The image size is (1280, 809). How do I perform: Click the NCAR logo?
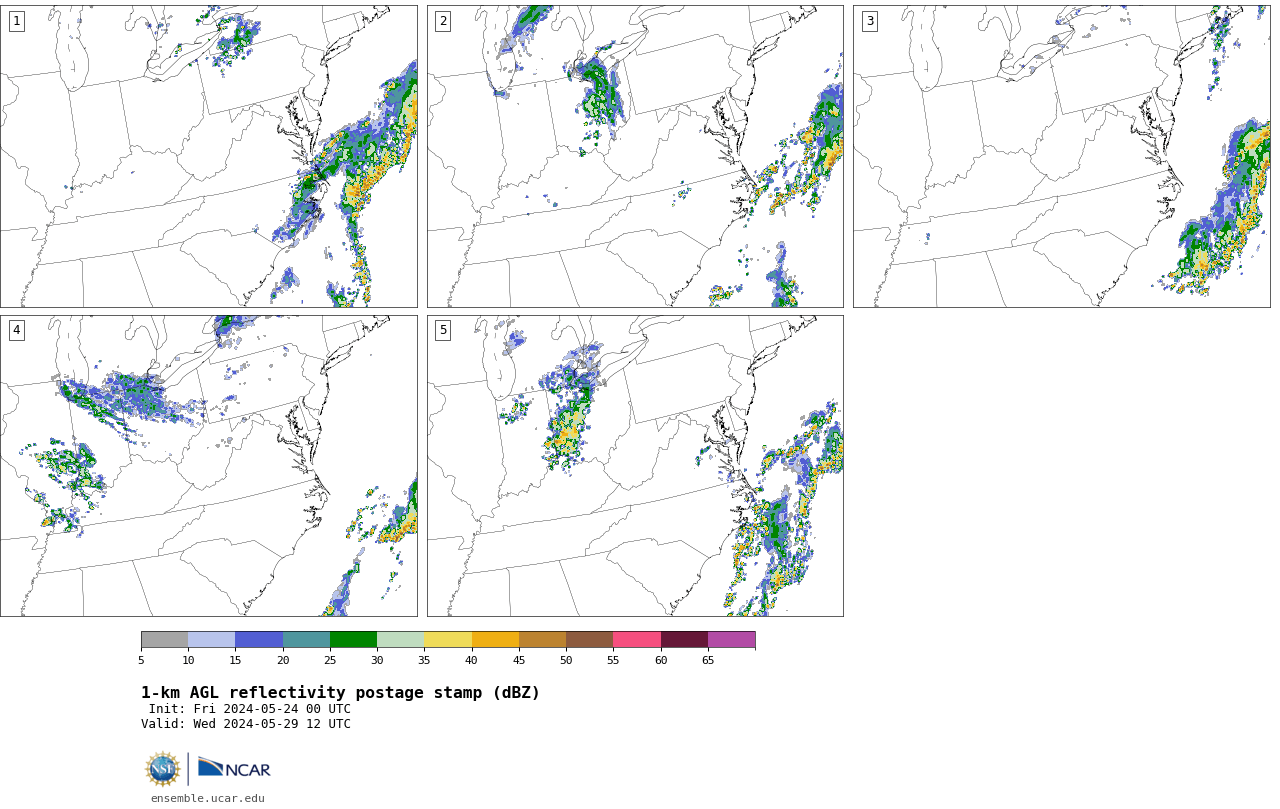point(234,768)
